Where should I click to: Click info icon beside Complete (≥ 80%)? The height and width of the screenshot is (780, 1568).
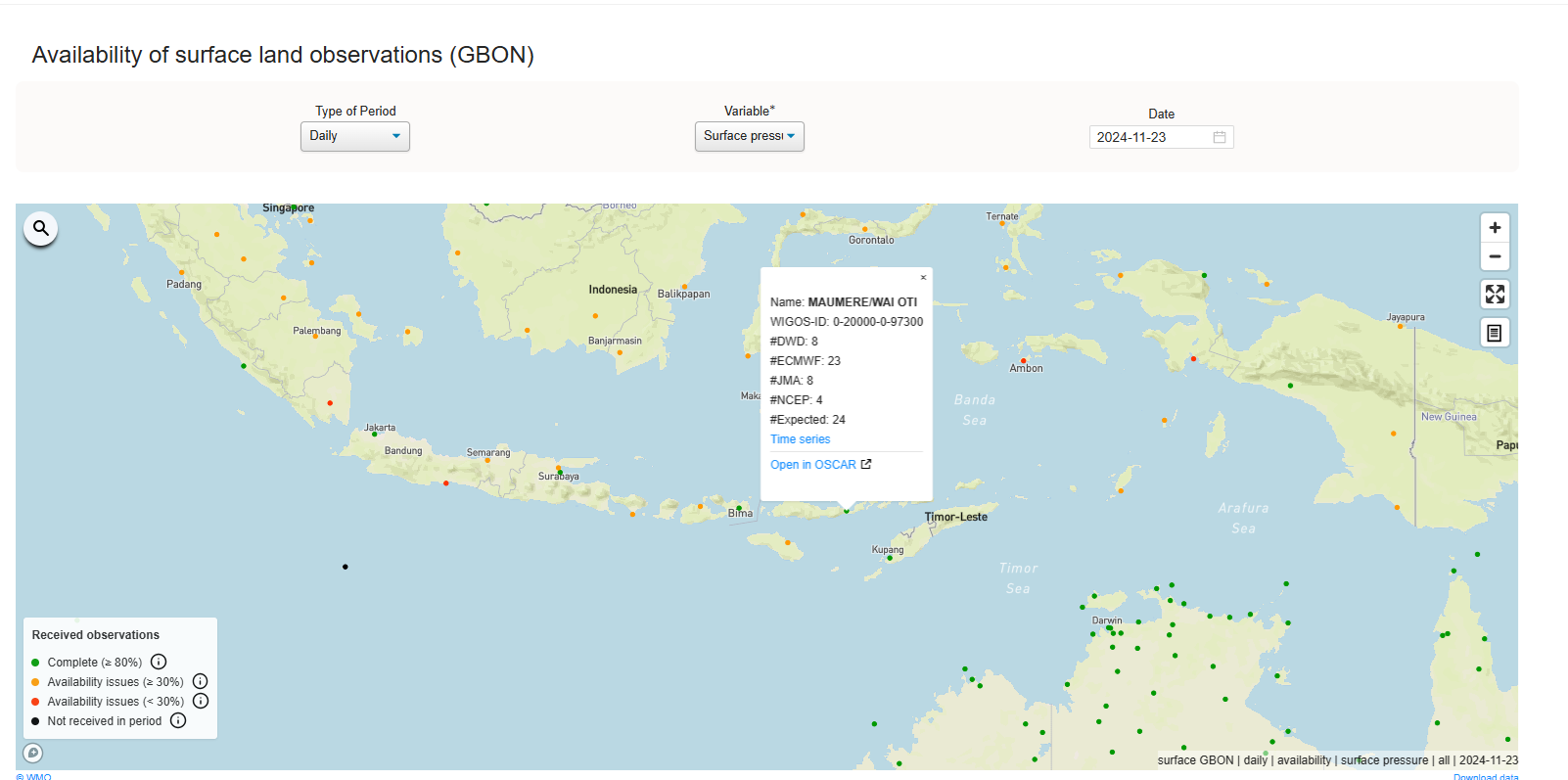click(x=159, y=662)
